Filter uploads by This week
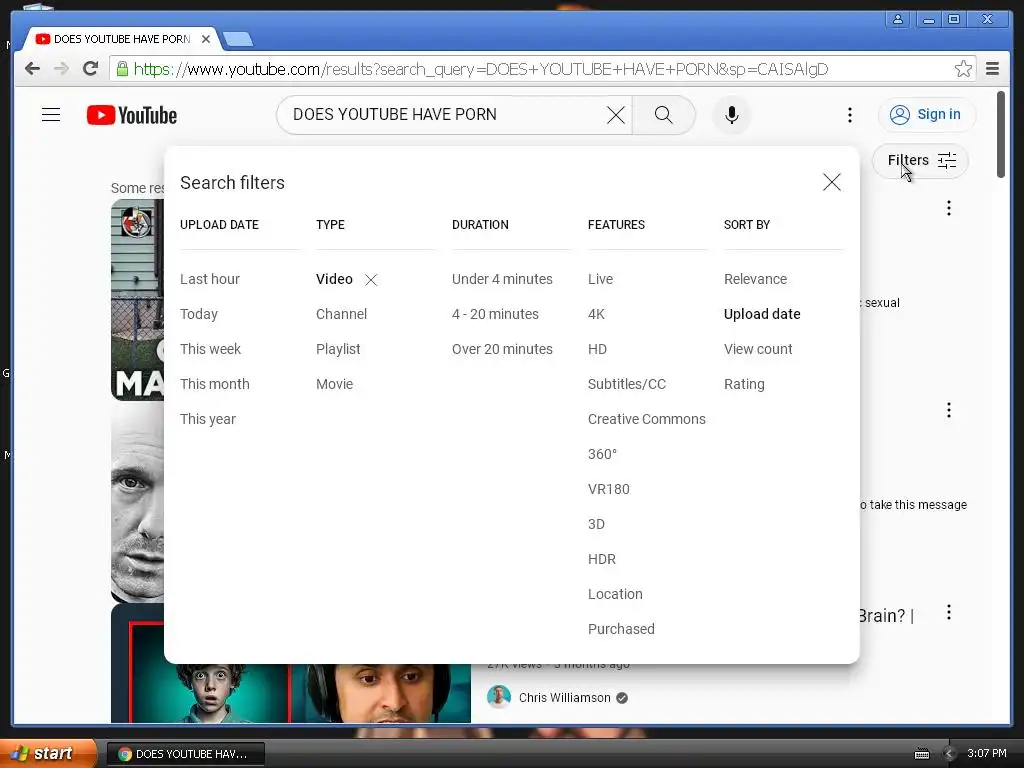 pyautogui.click(x=210, y=349)
